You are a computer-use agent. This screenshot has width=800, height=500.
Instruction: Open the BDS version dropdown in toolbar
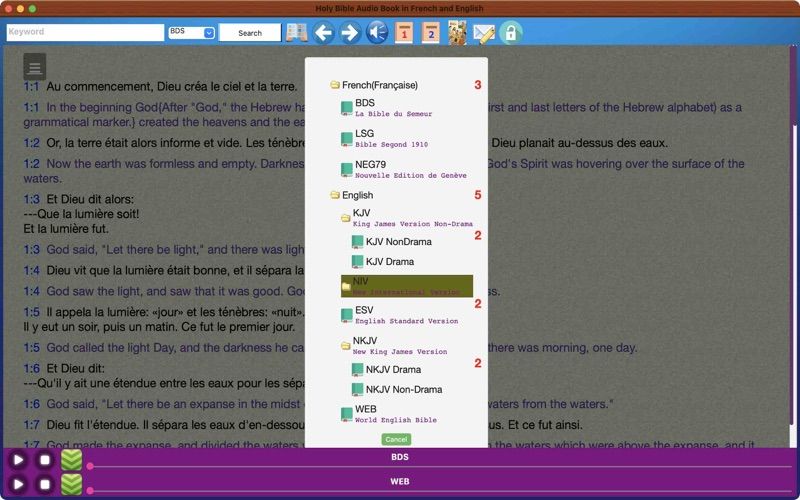[192, 32]
